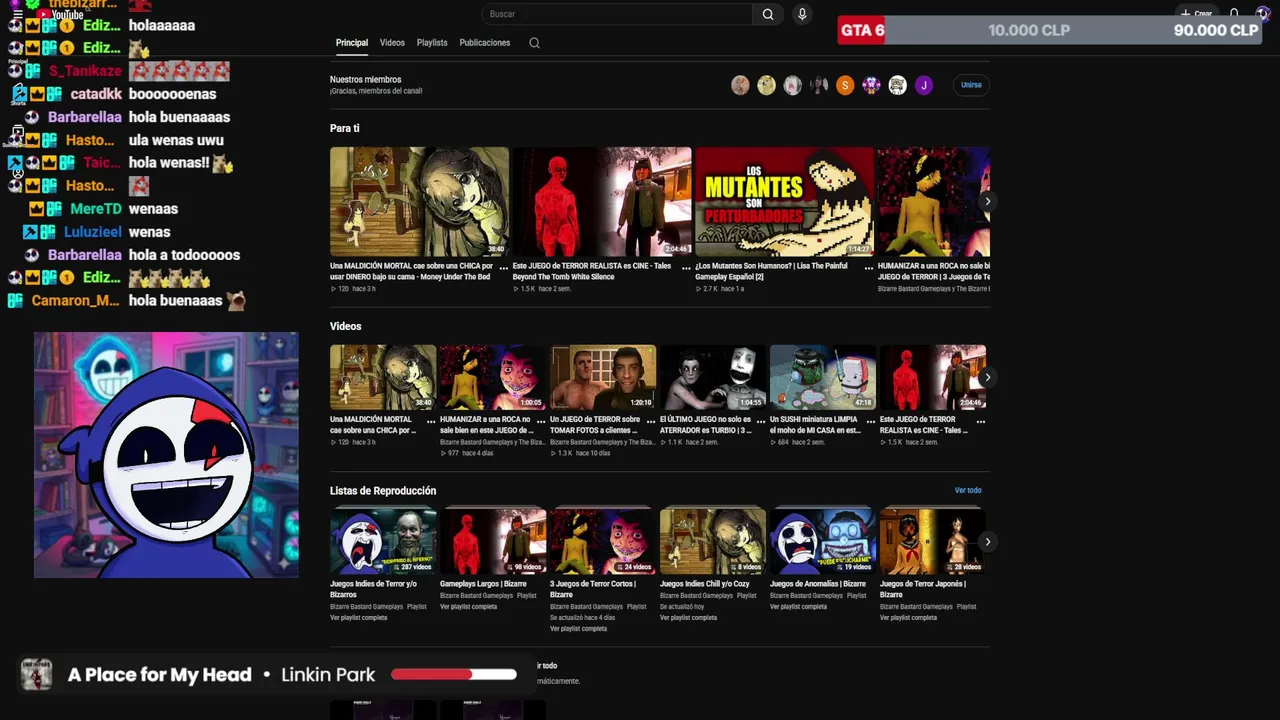Click chat username 'Luluzieel'

click(x=93, y=232)
